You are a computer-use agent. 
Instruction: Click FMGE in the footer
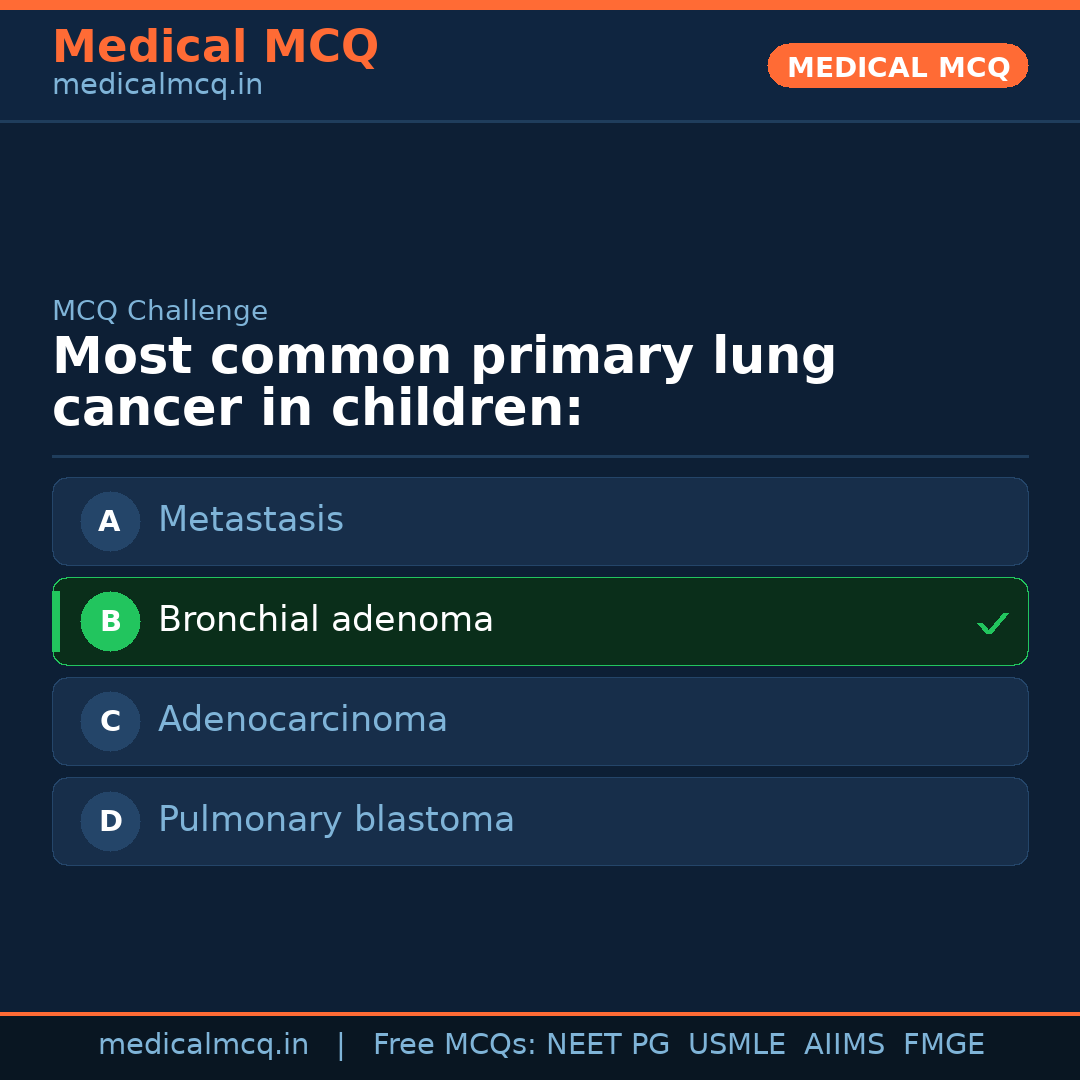click(x=943, y=1045)
